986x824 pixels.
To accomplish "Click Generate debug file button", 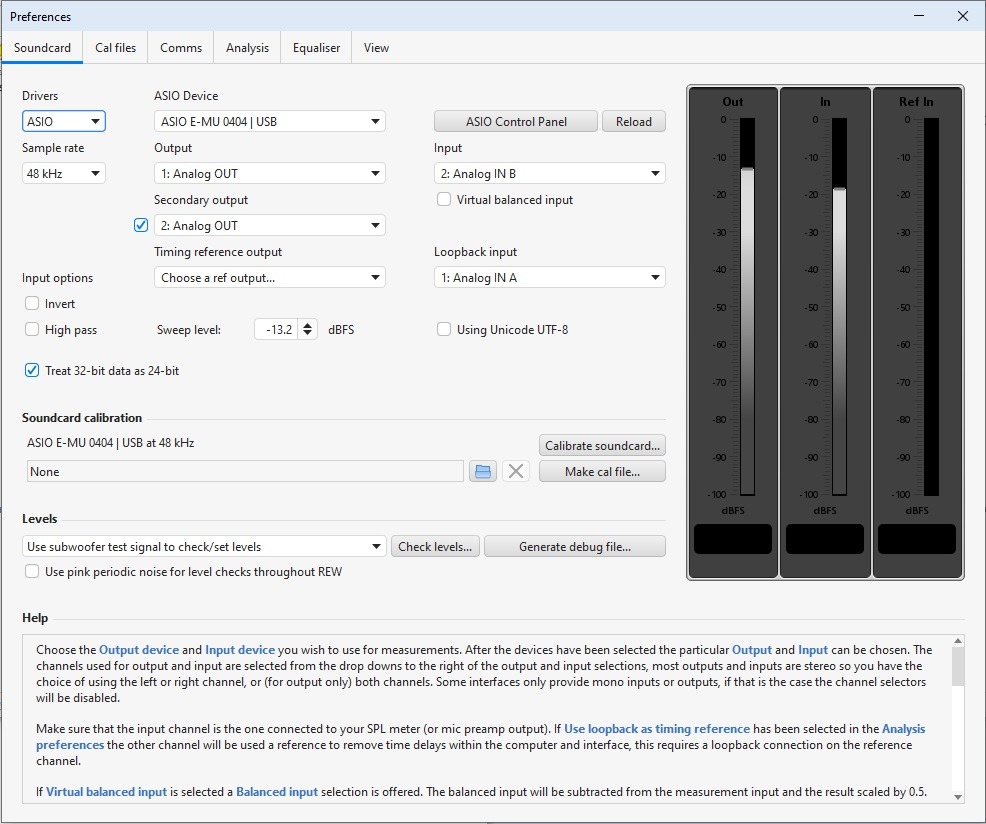I will [575, 546].
